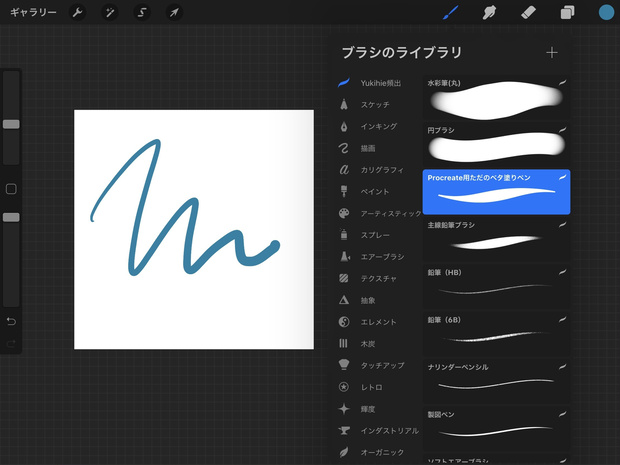
Task: Open the Yukihie頻出 brush set
Action: coord(378,83)
